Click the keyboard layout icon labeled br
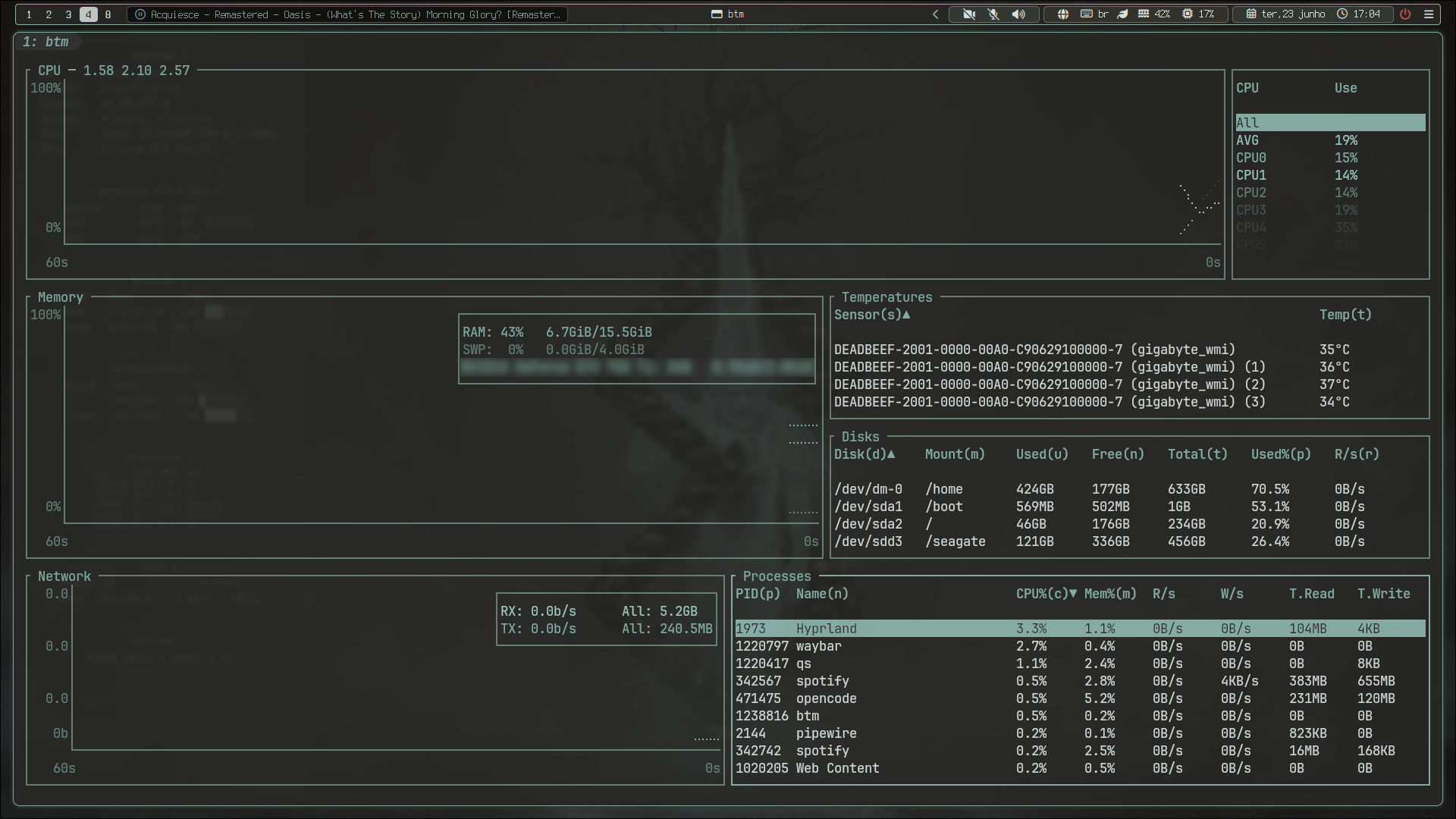Image resolution: width=1456 pixels, height=819 pixels. point(1094,14)
